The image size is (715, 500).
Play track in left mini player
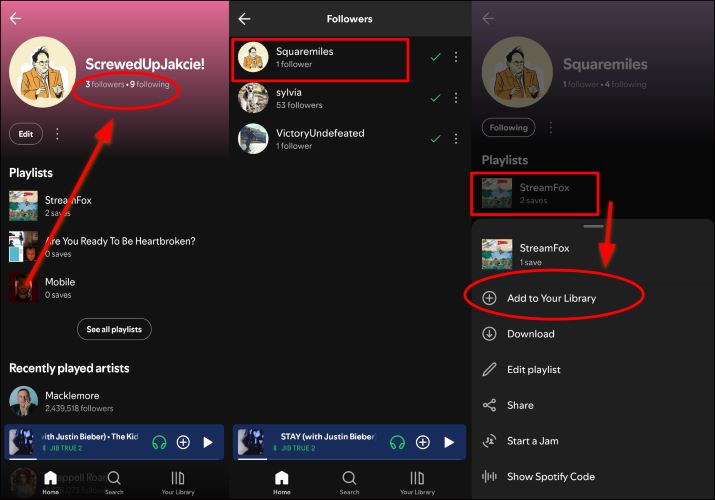tap(208, 442)
